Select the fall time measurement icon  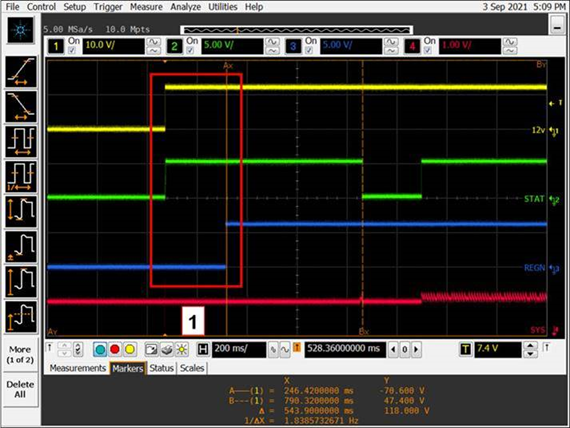point(21,107)
